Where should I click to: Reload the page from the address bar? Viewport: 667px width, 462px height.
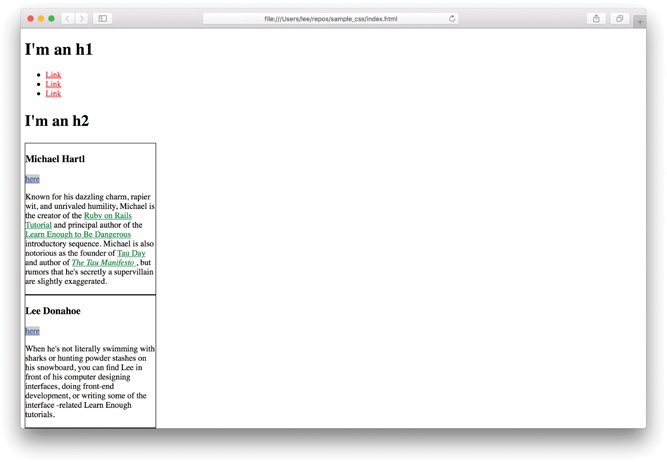pyautogui.click(x=452, y=19)
